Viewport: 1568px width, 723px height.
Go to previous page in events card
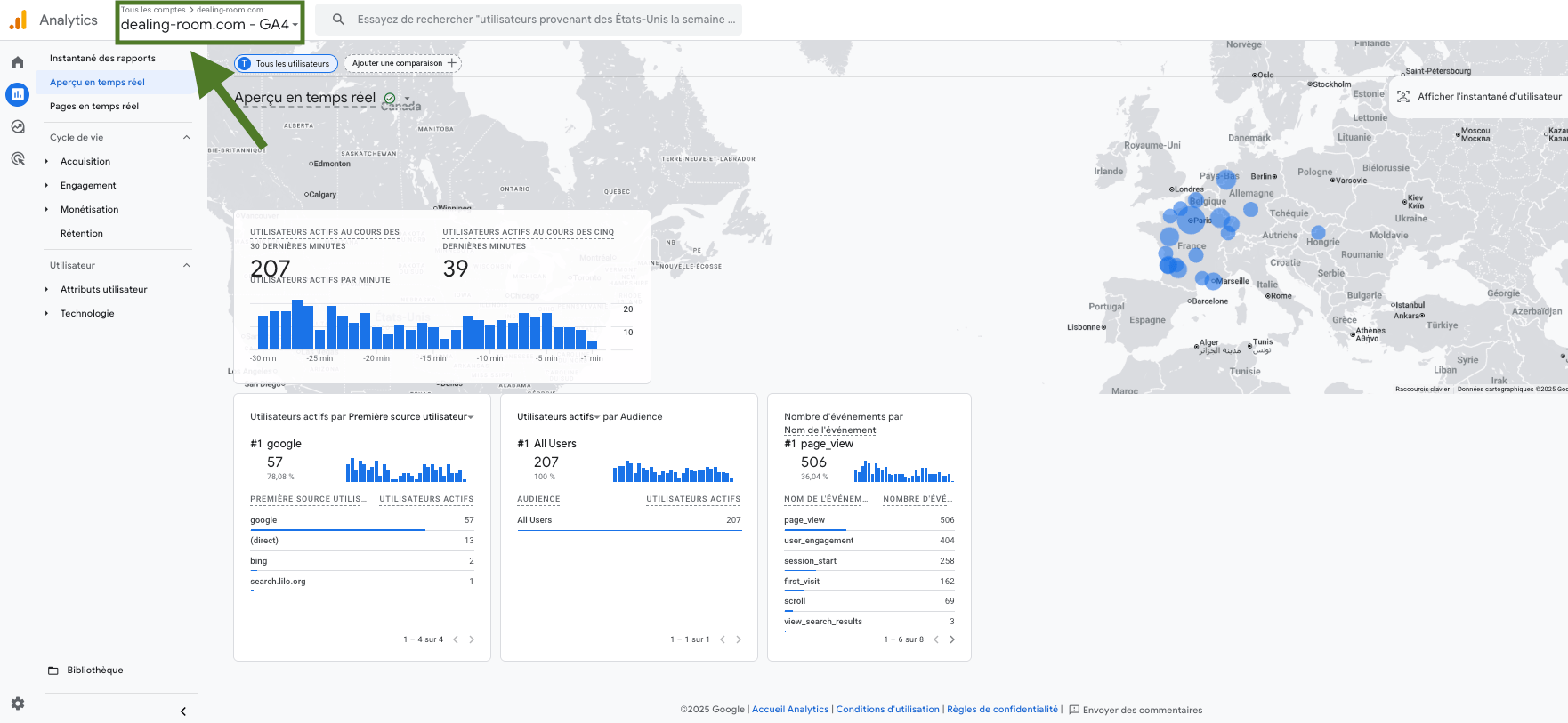point(936,639)
